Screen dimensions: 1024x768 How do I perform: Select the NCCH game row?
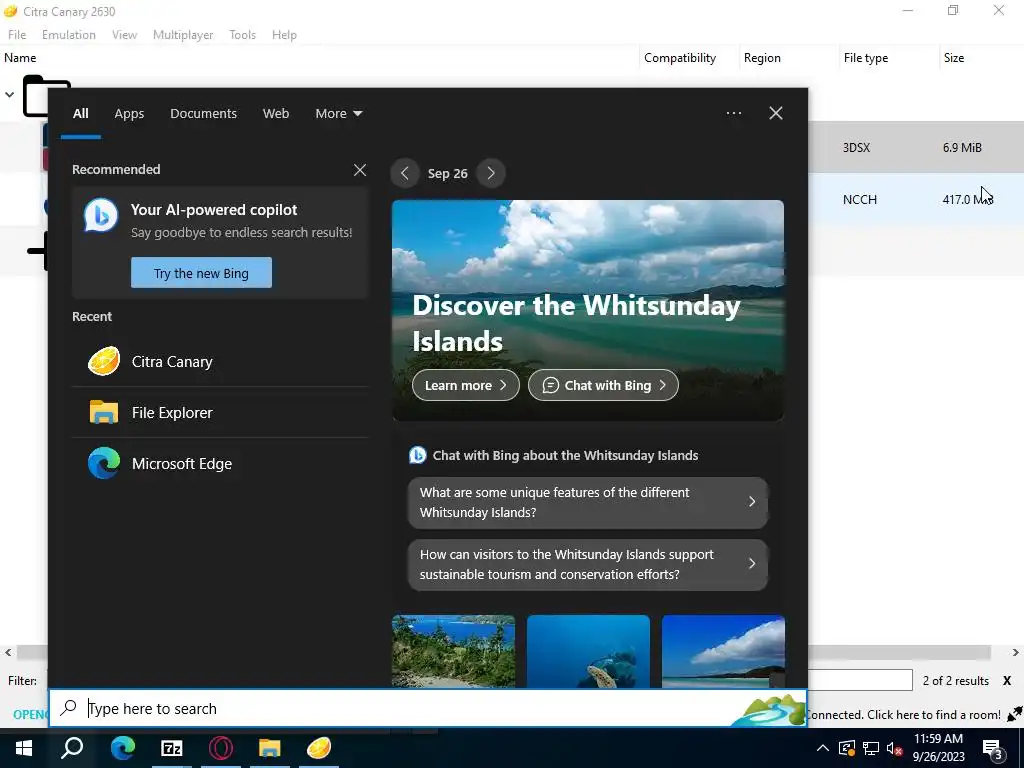(x=916, y=200)
